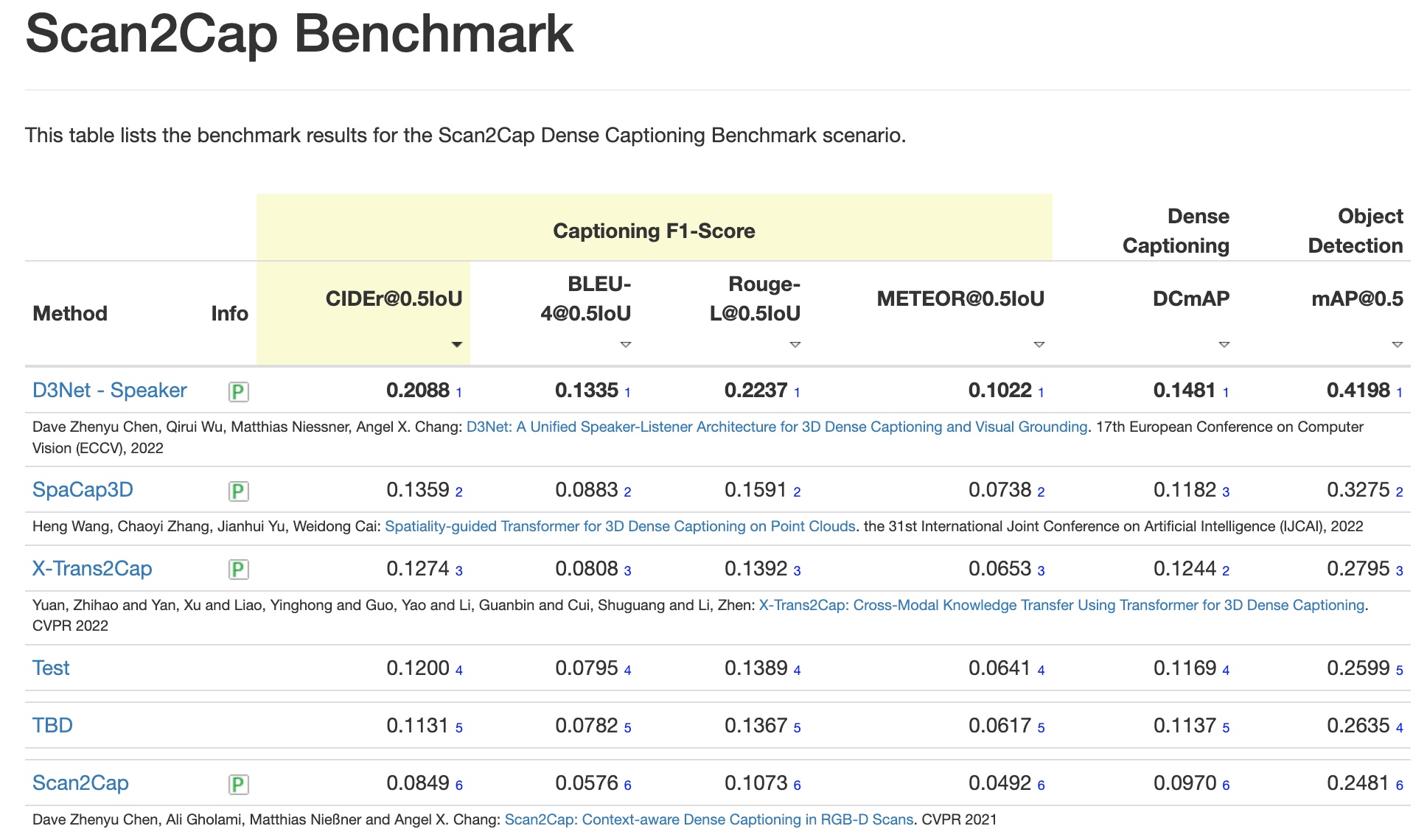
Task: Open the X-Trans2Cap method link
Action: click(x=92, y=568)
